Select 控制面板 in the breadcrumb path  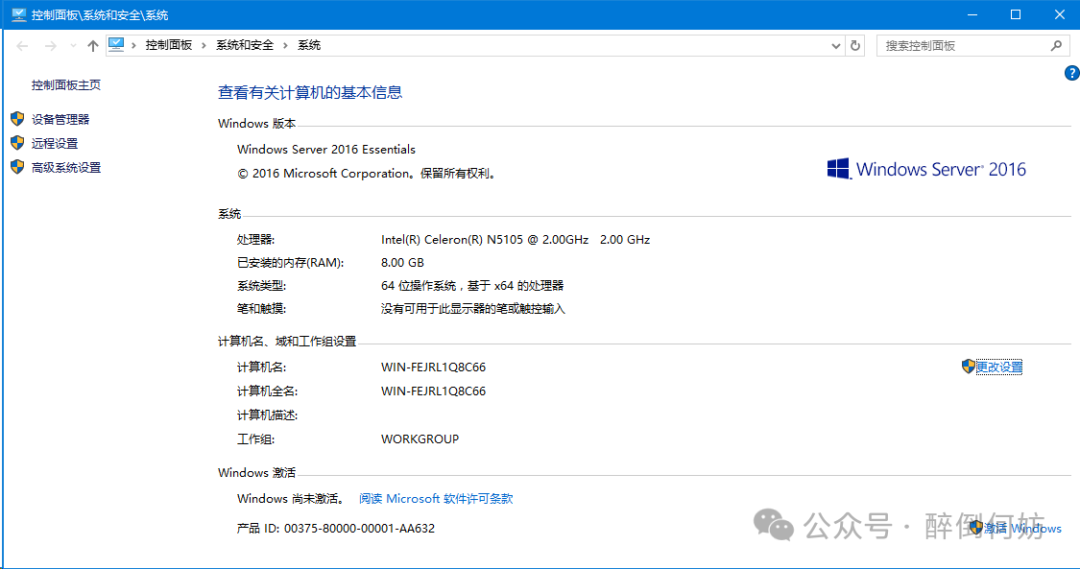click(x=168, y=46)
